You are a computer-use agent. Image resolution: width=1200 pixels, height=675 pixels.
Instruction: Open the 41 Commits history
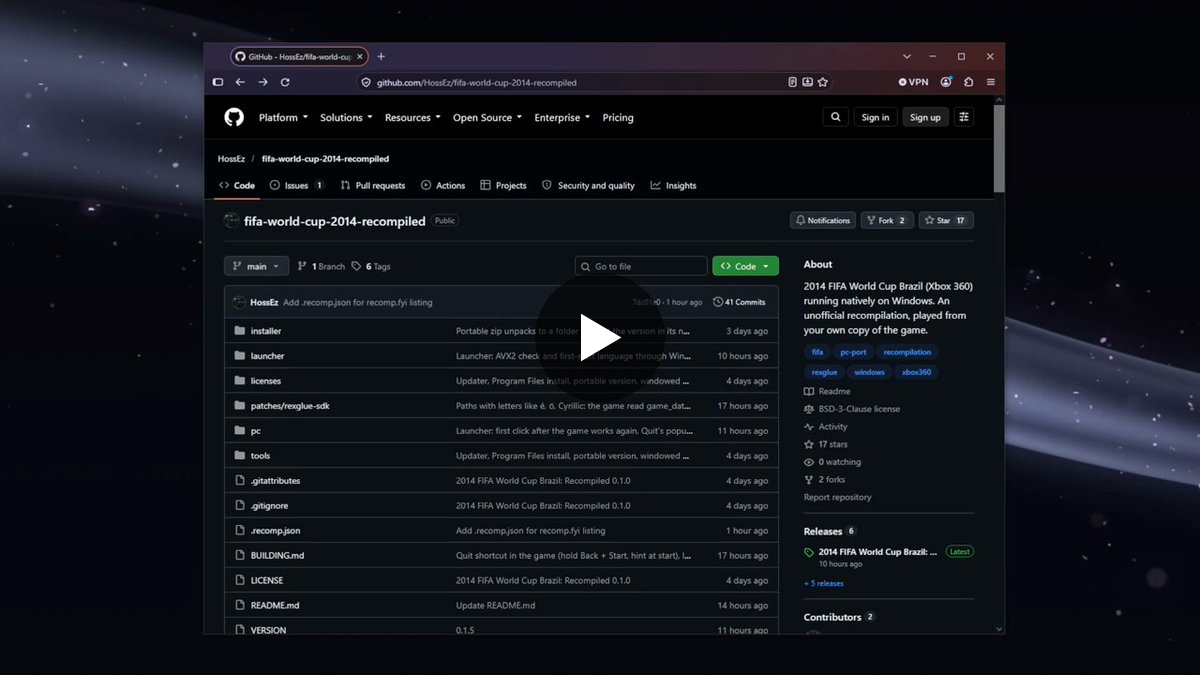(x=739, y=302)
